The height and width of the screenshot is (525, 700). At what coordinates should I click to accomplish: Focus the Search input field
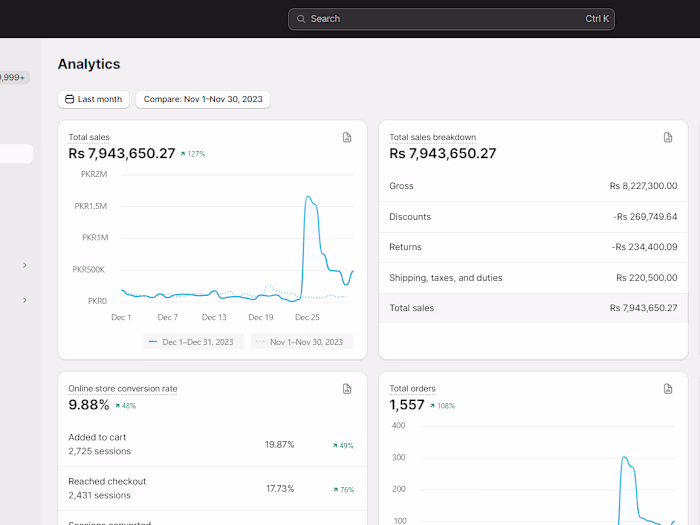pyautogui.click(x=451, y=19)
